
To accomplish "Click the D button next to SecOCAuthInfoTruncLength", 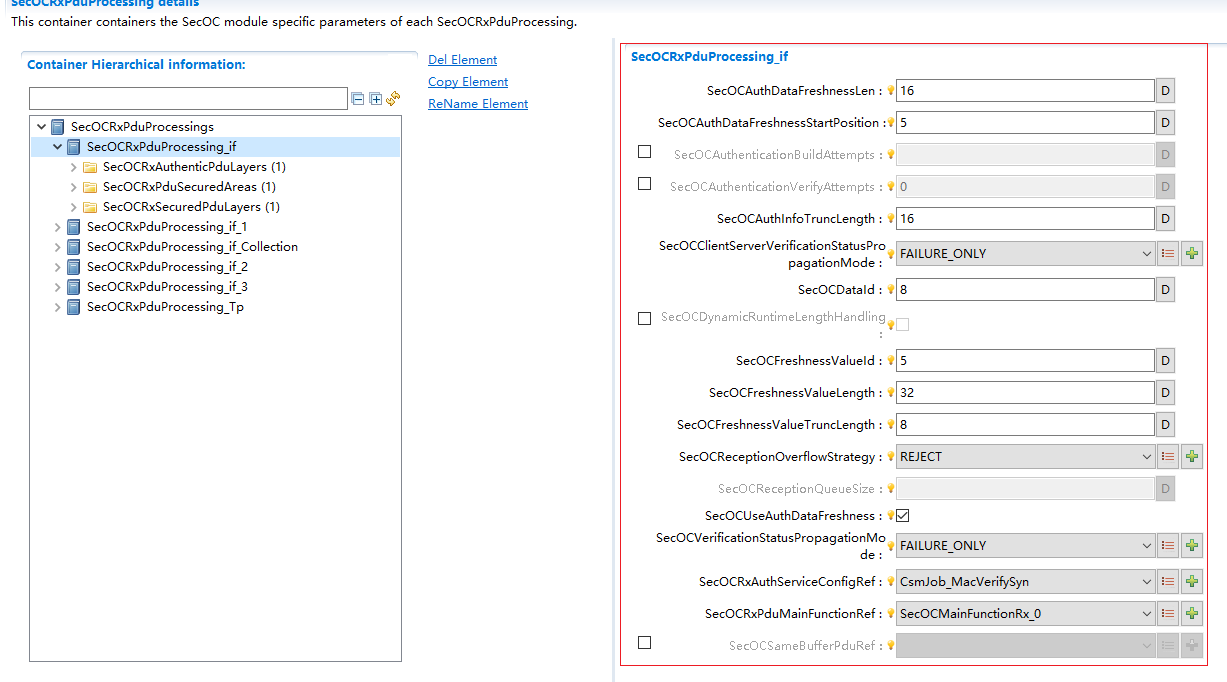I will [1164, 218].
